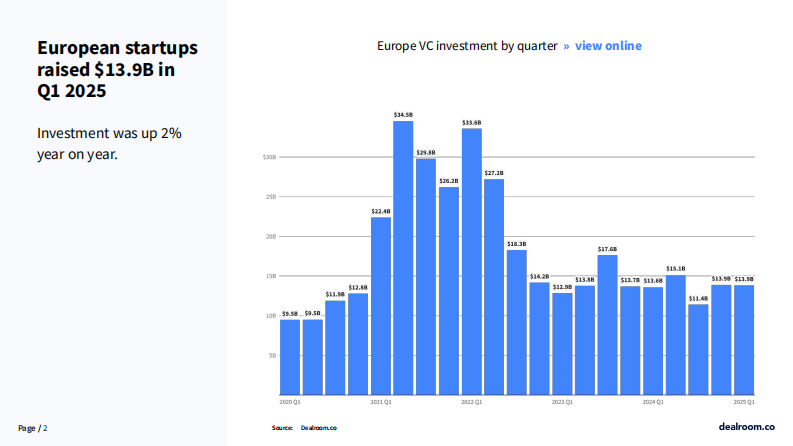Select the bar labeled $18.3B
The height and width of the screenshot is (446, 793).
pos(516,321)
